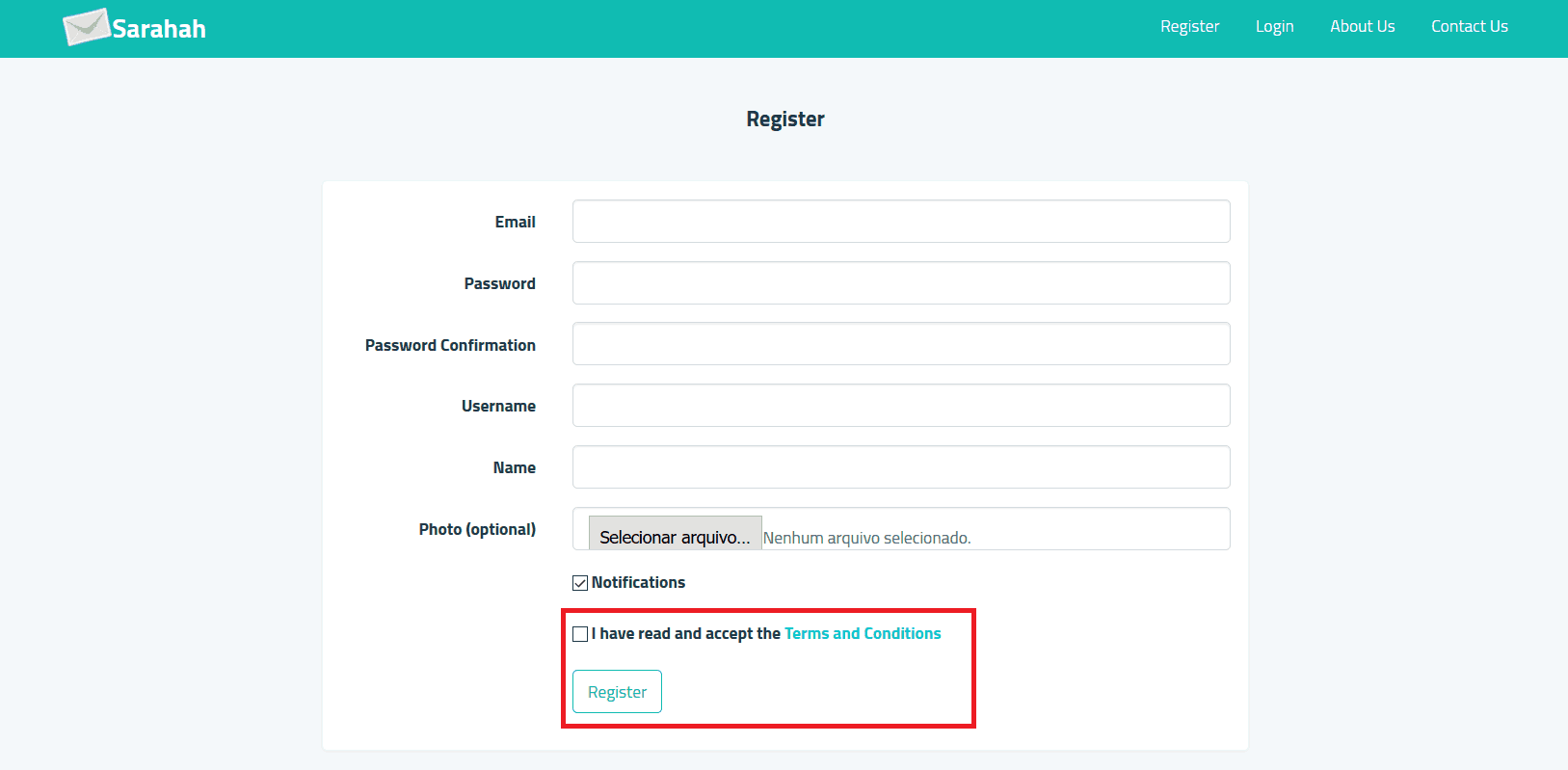The height and width of the screenshot is (770, 1568).
Task: Click the Sarahah envelope logo icon
Action: coord(86,27)
